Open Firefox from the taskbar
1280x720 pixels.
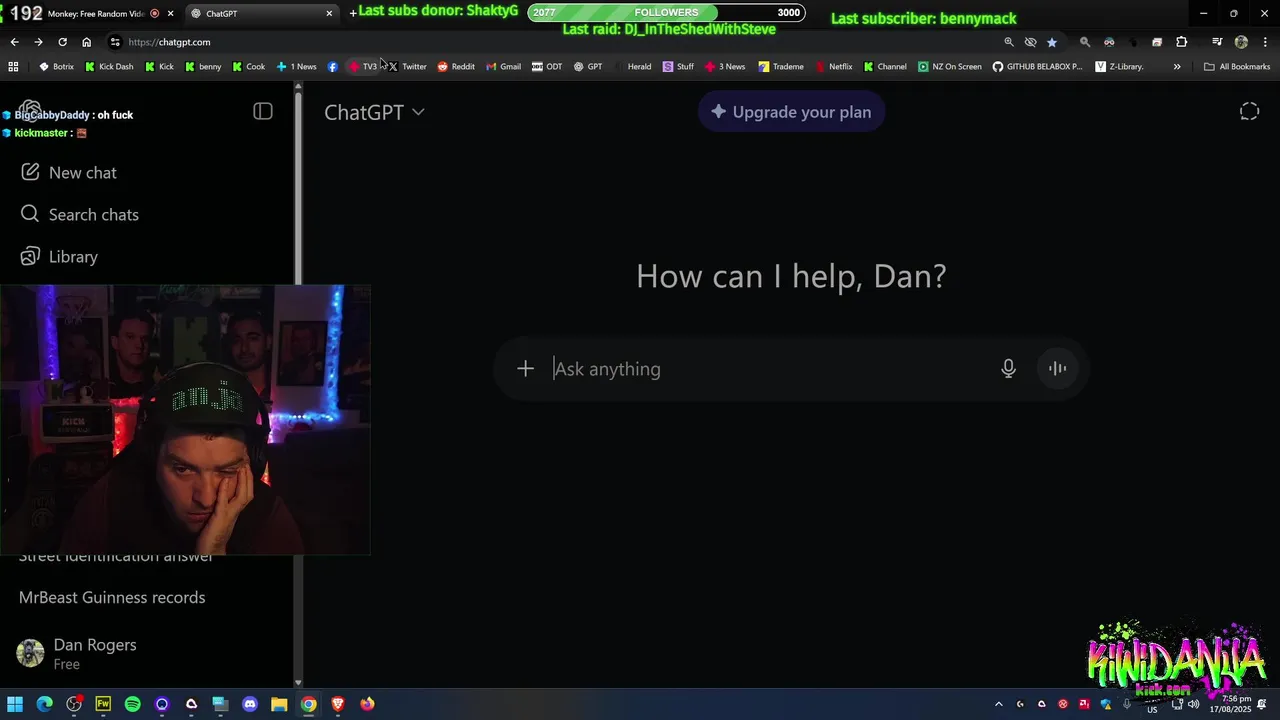point(367,704)
